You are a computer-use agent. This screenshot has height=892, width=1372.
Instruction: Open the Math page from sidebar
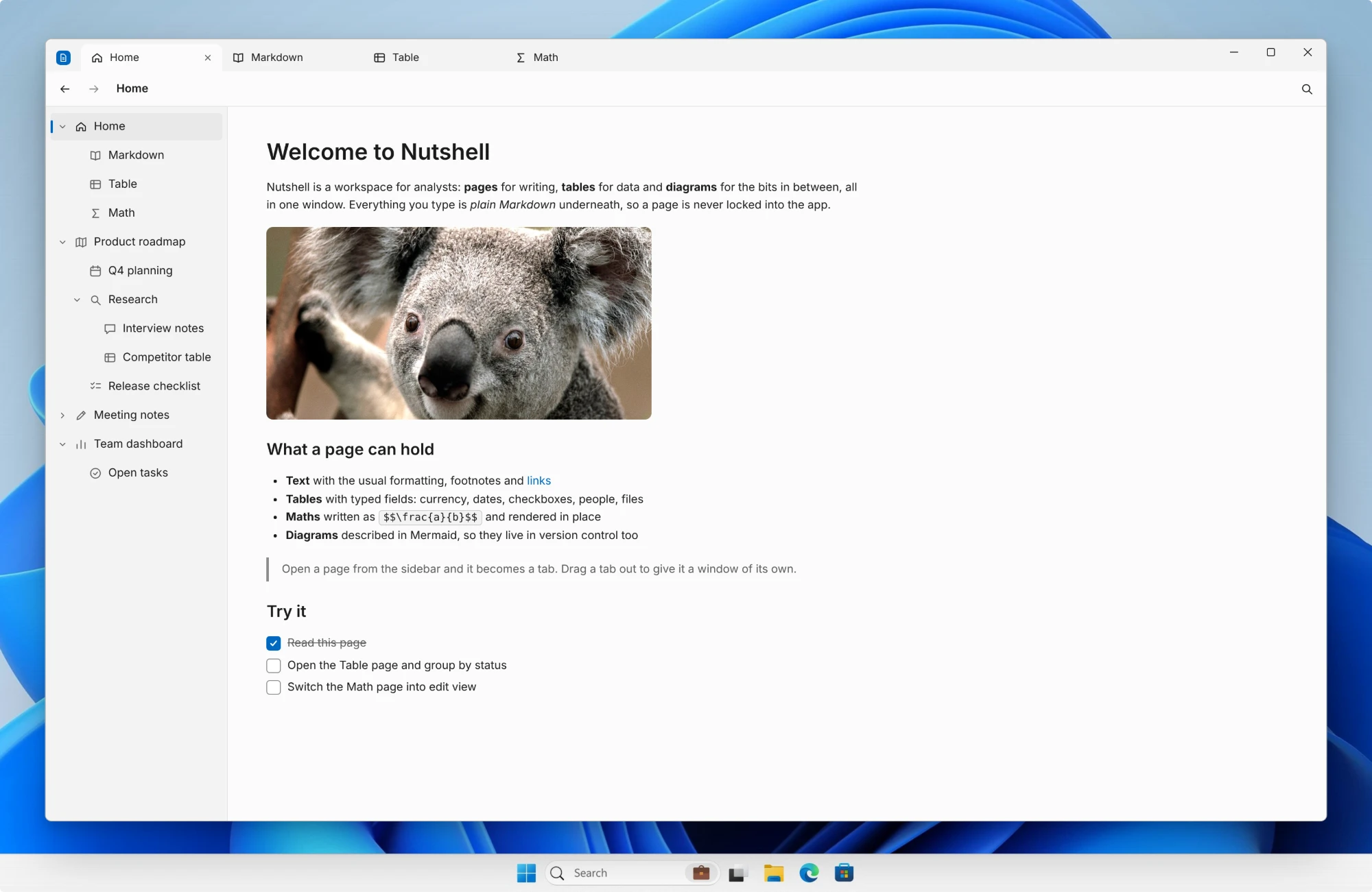coord(137,213)
